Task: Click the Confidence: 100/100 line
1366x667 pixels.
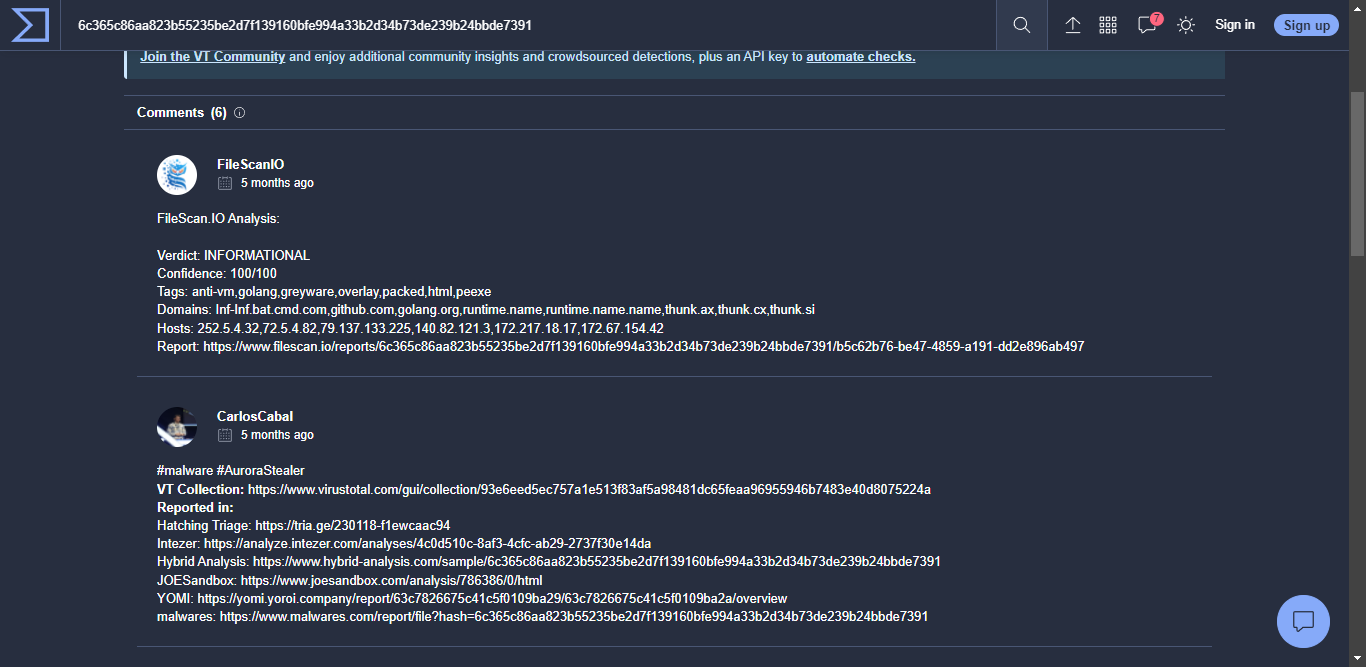Action: [x=217, y=274]
